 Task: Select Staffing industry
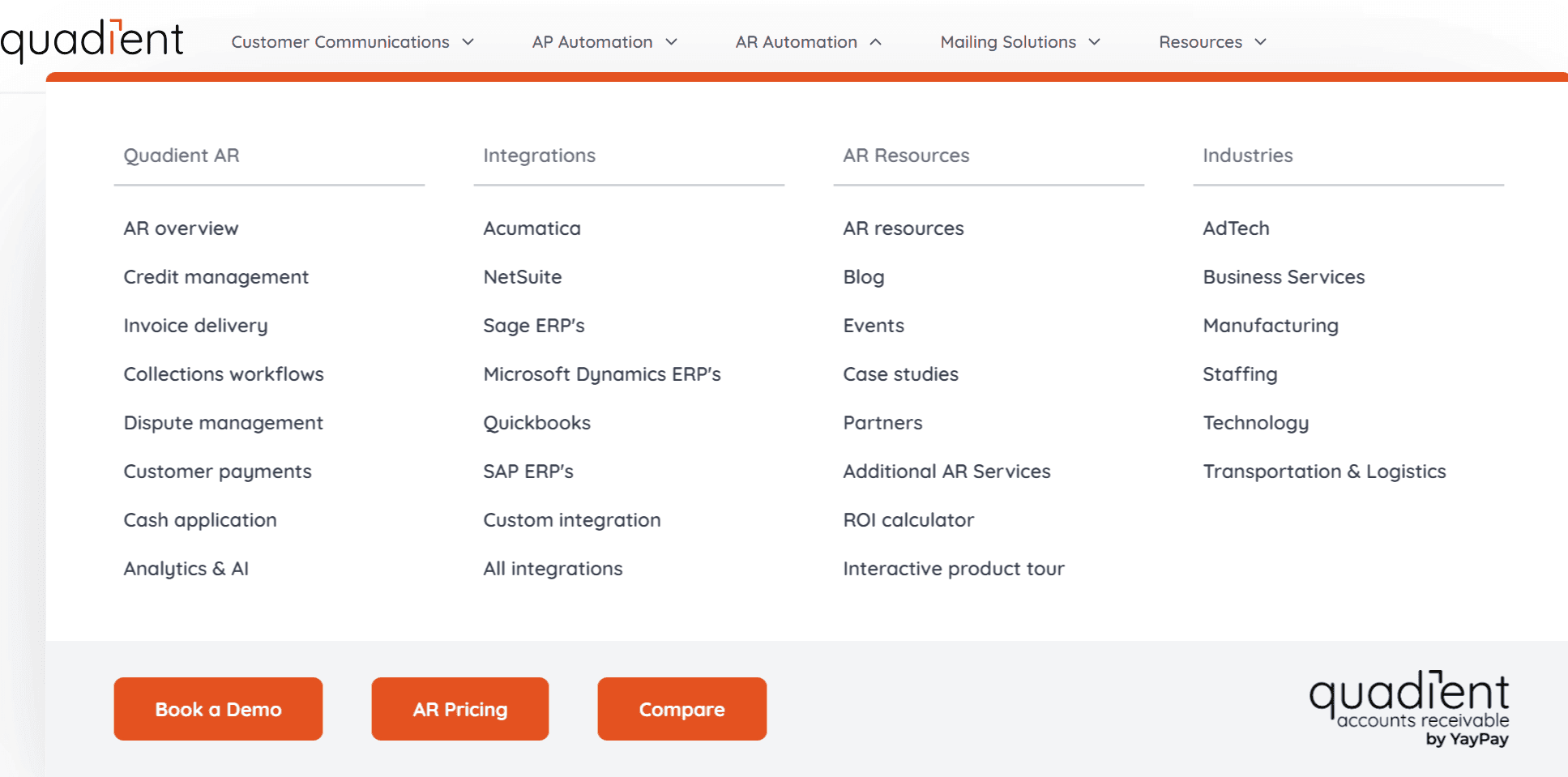[1240, 374]
